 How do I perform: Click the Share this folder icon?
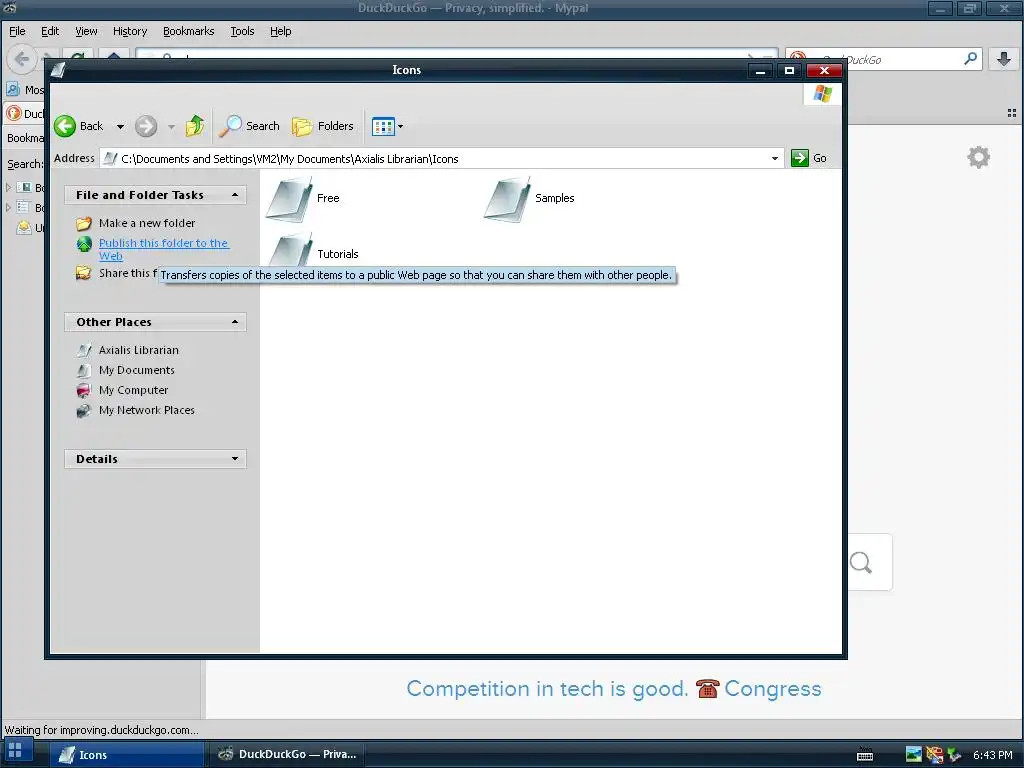84,273
